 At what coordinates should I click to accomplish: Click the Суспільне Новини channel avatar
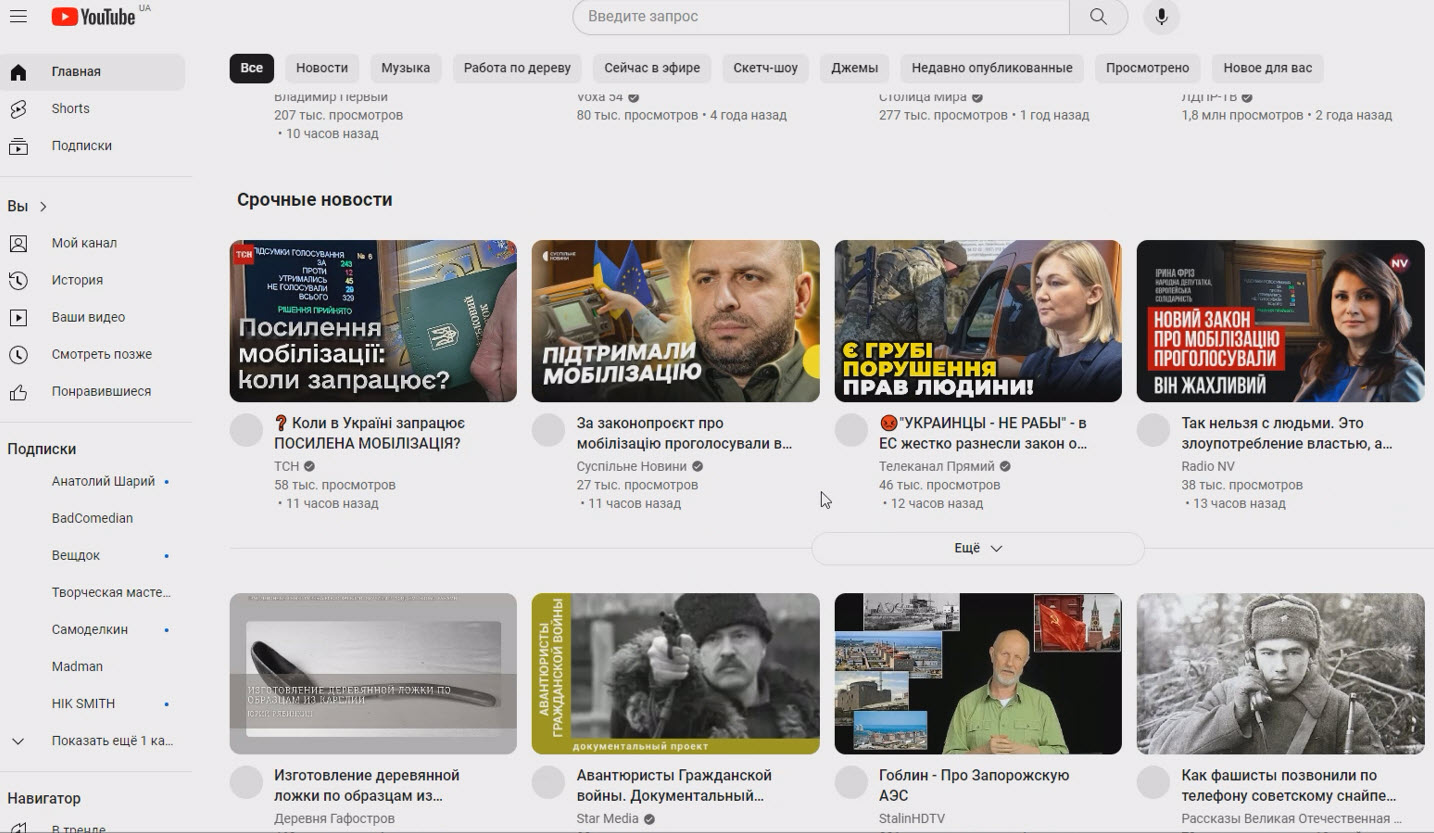pyautogui.click(x=548, y=430)
